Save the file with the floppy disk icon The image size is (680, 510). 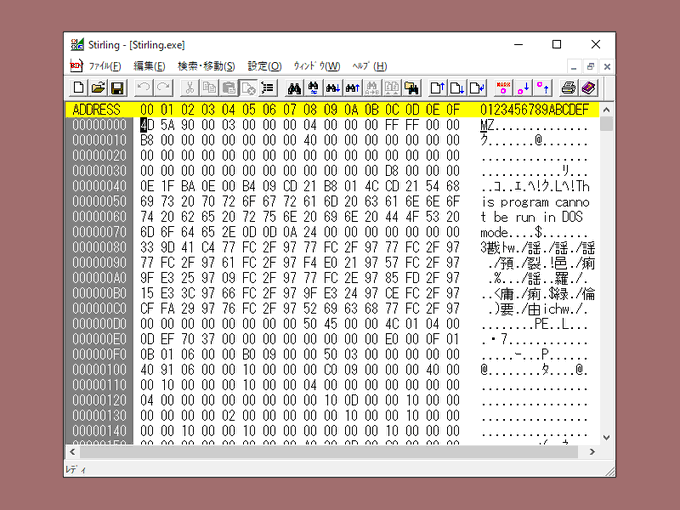pos(117,88)
